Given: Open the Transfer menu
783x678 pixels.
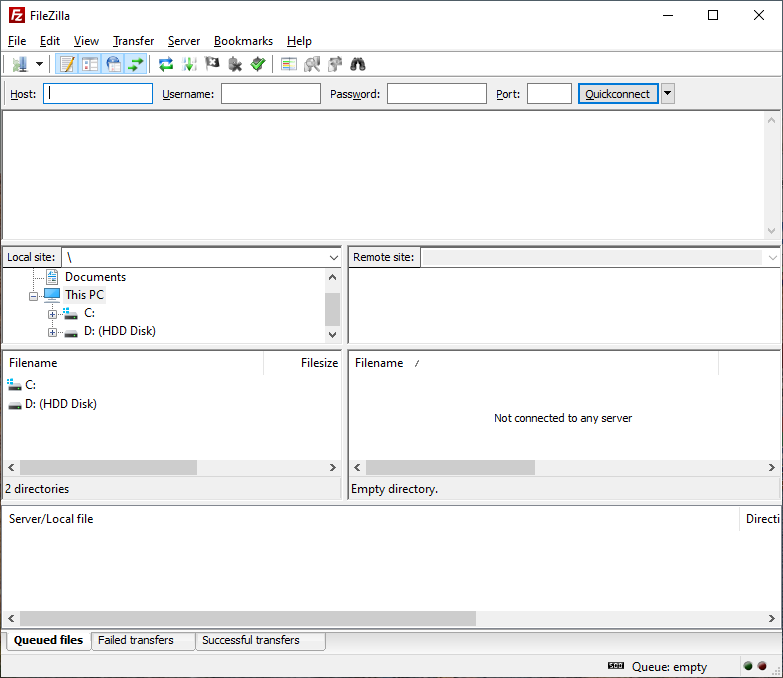Looking at the screenshot, I should [x=133, y=41].
